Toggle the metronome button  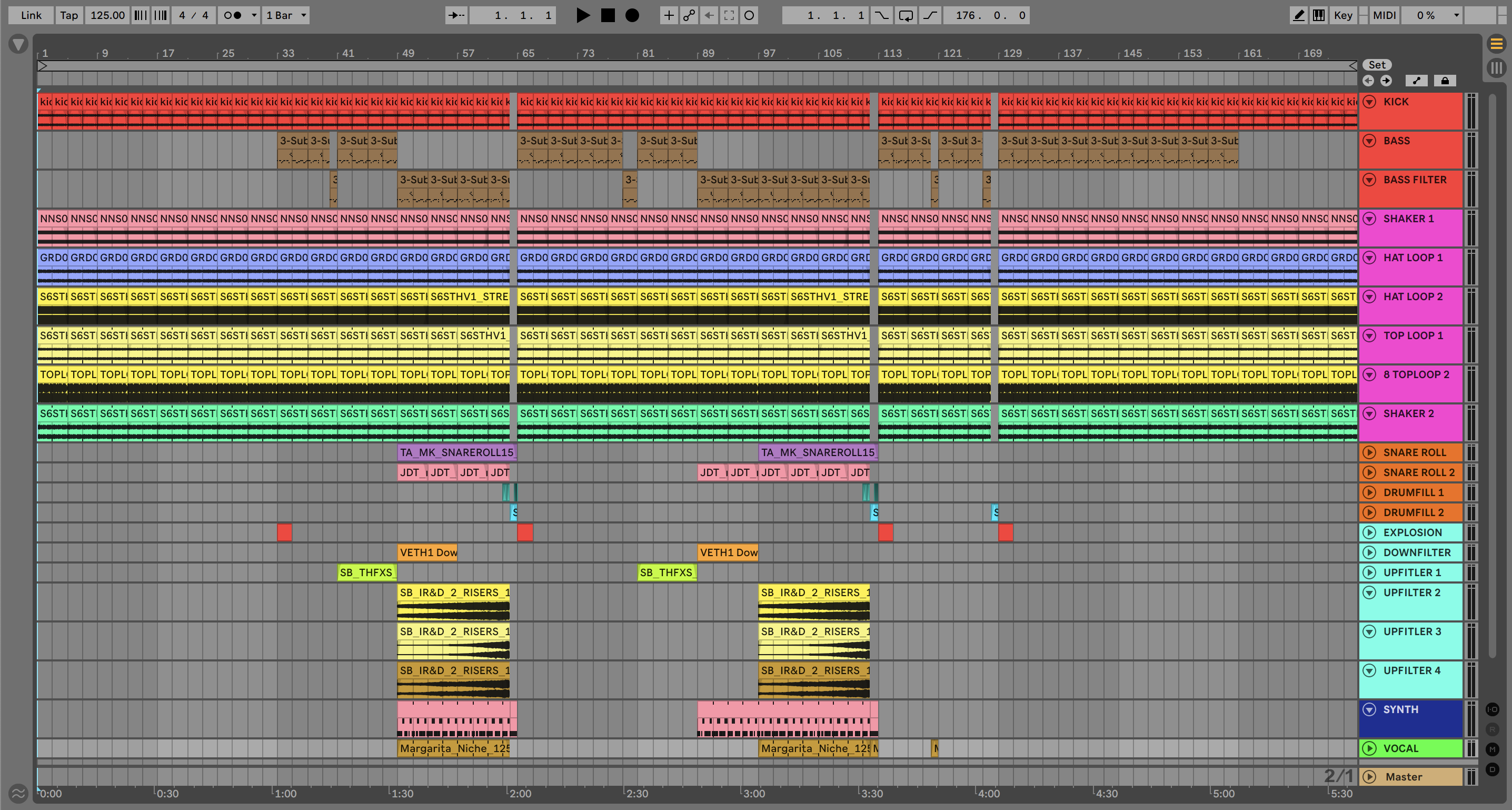(233, 15)
